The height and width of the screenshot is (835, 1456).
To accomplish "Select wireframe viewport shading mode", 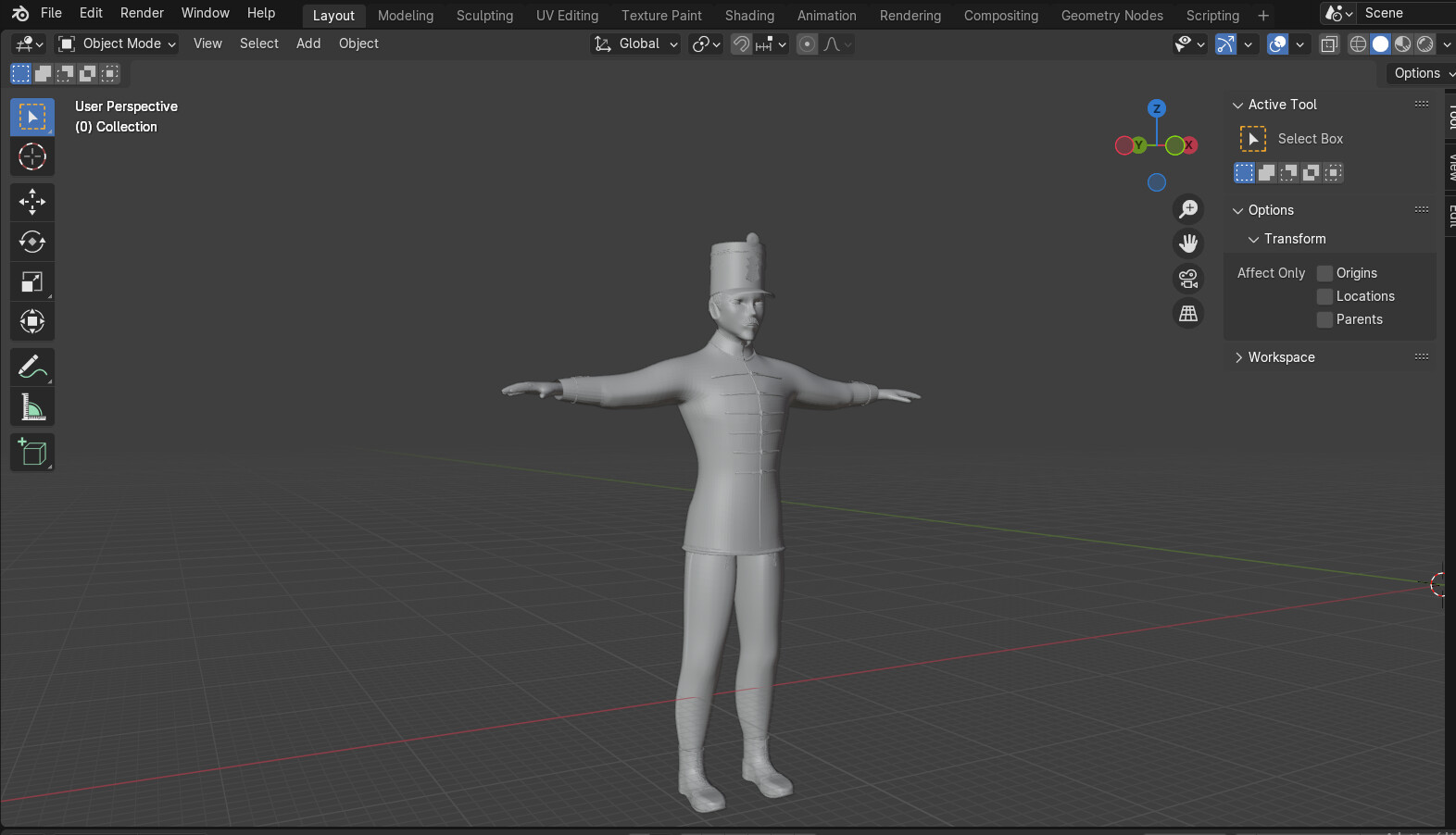I will 1358,44.
